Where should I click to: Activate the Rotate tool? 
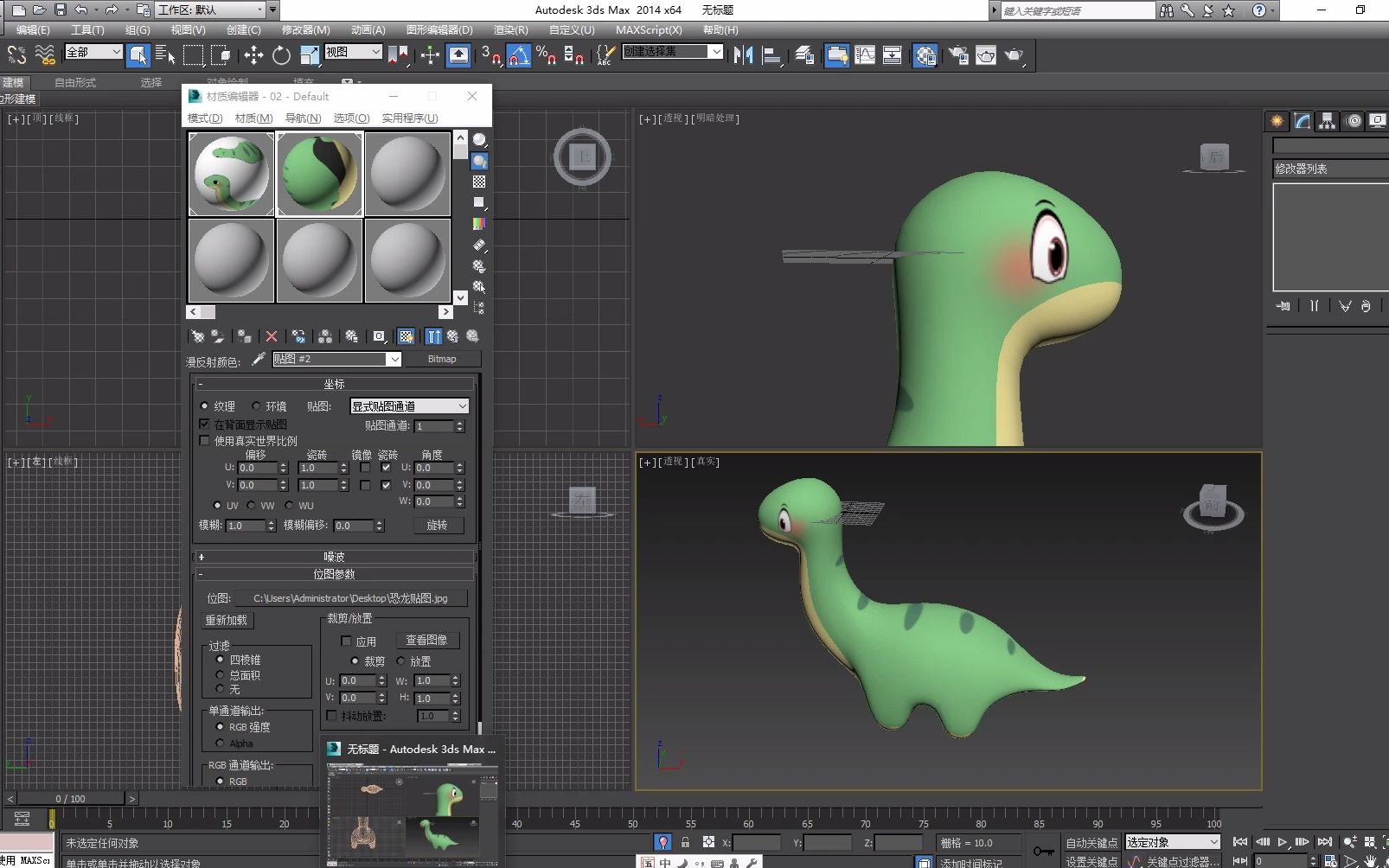[x=281, y=55]
